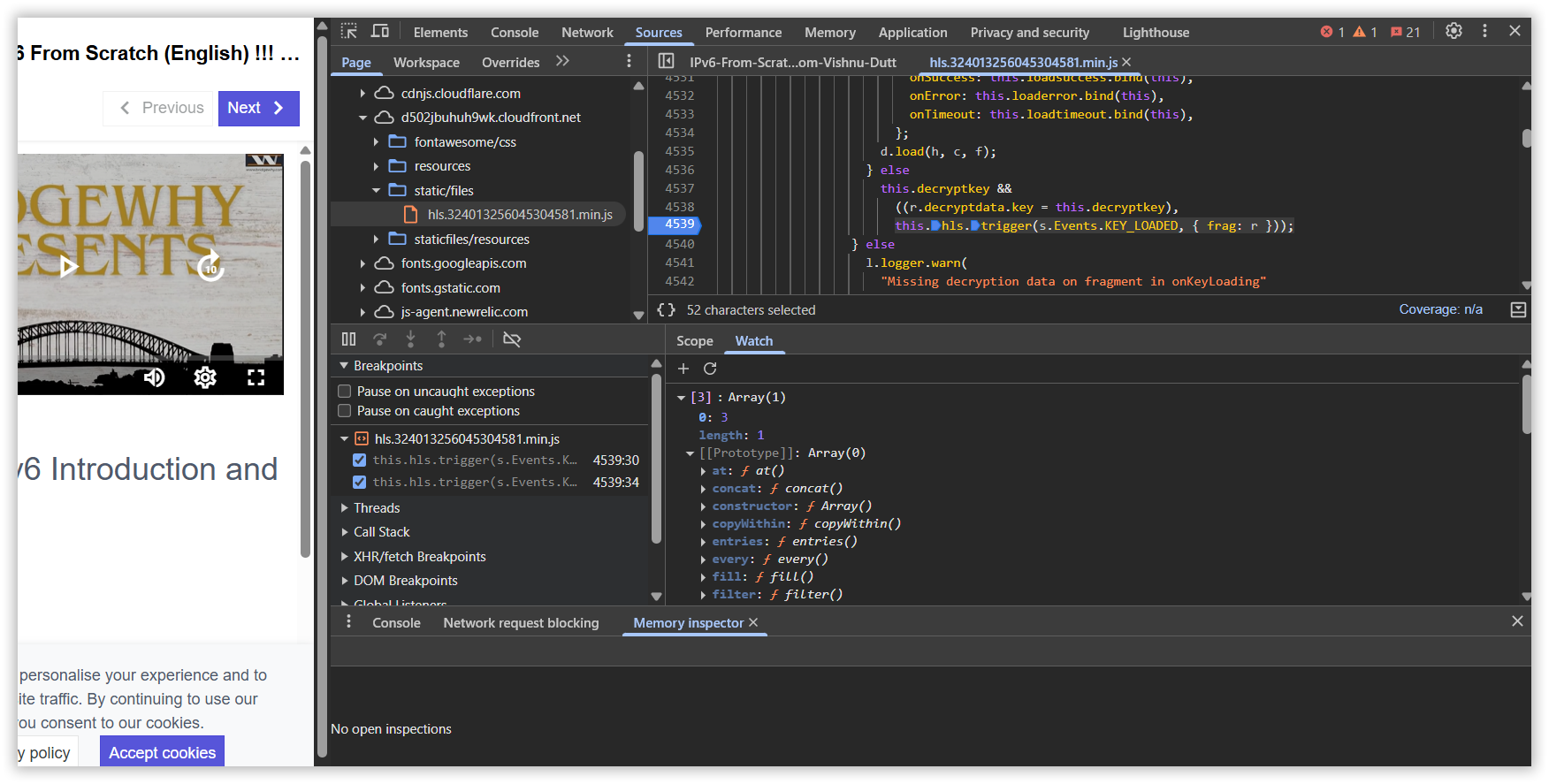Select hls.324013256045304581.min.js in file tree

(519, 215)
